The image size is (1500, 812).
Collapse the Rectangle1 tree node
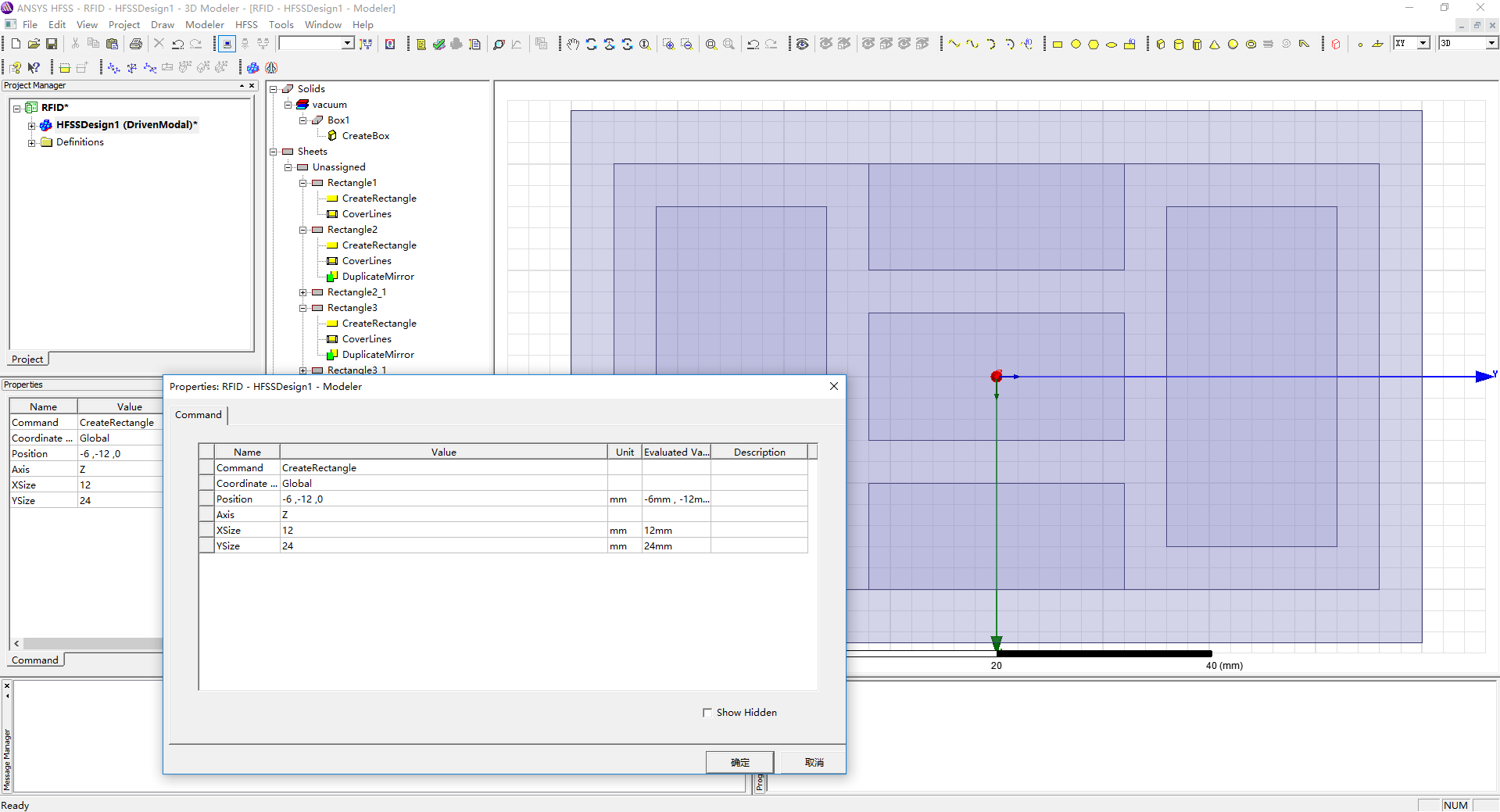point(303,183)
